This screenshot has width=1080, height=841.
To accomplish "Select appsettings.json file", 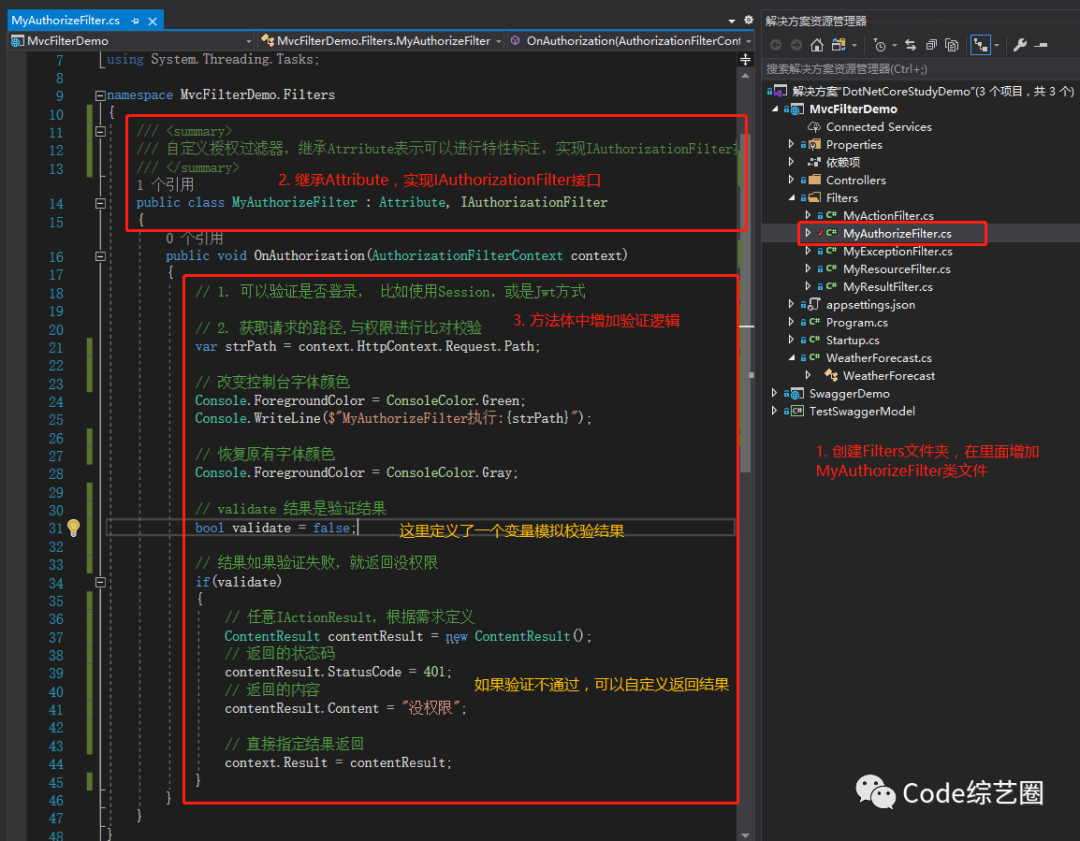I will tap(870, 304).
